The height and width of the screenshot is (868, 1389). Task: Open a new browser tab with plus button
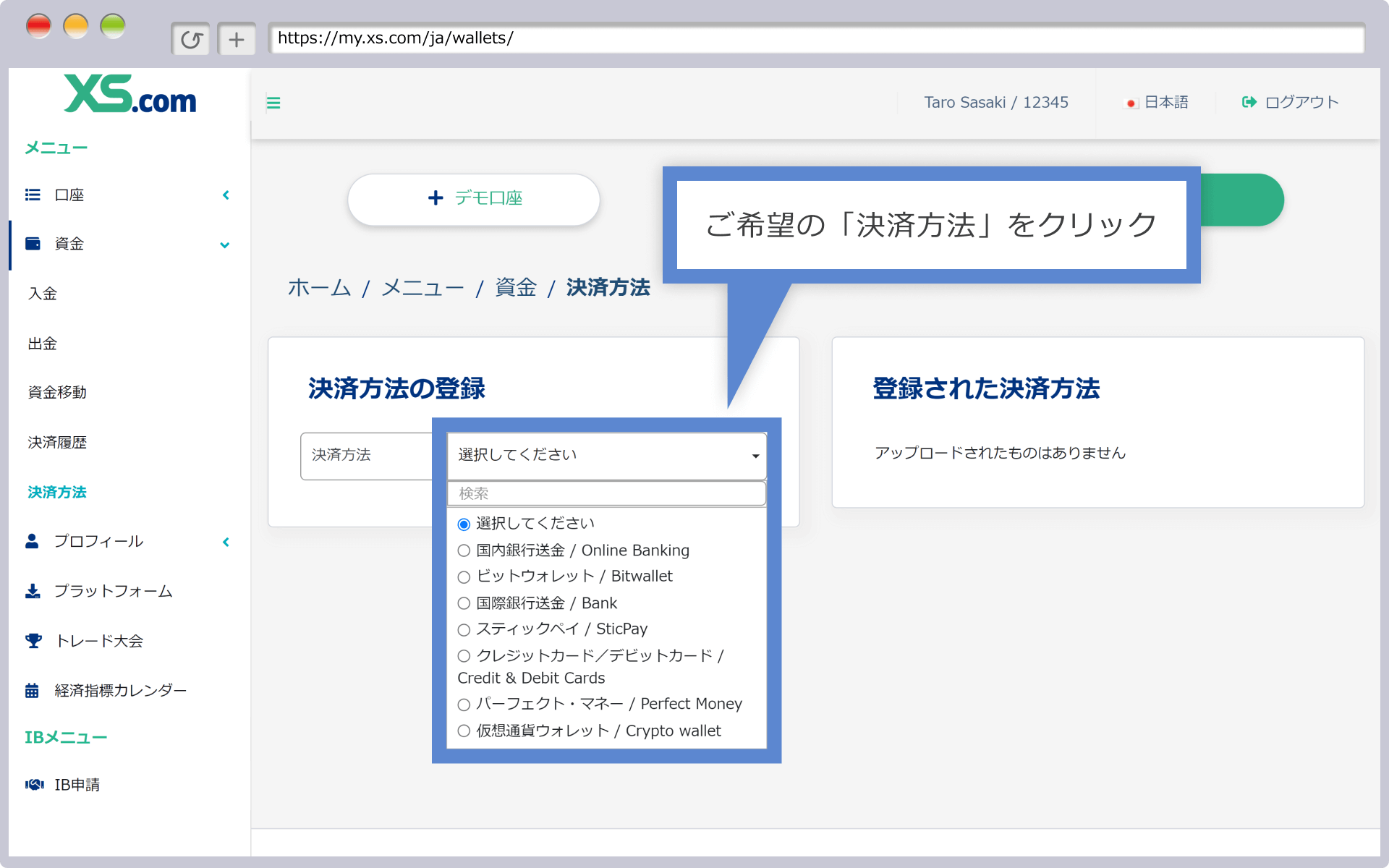237,39
